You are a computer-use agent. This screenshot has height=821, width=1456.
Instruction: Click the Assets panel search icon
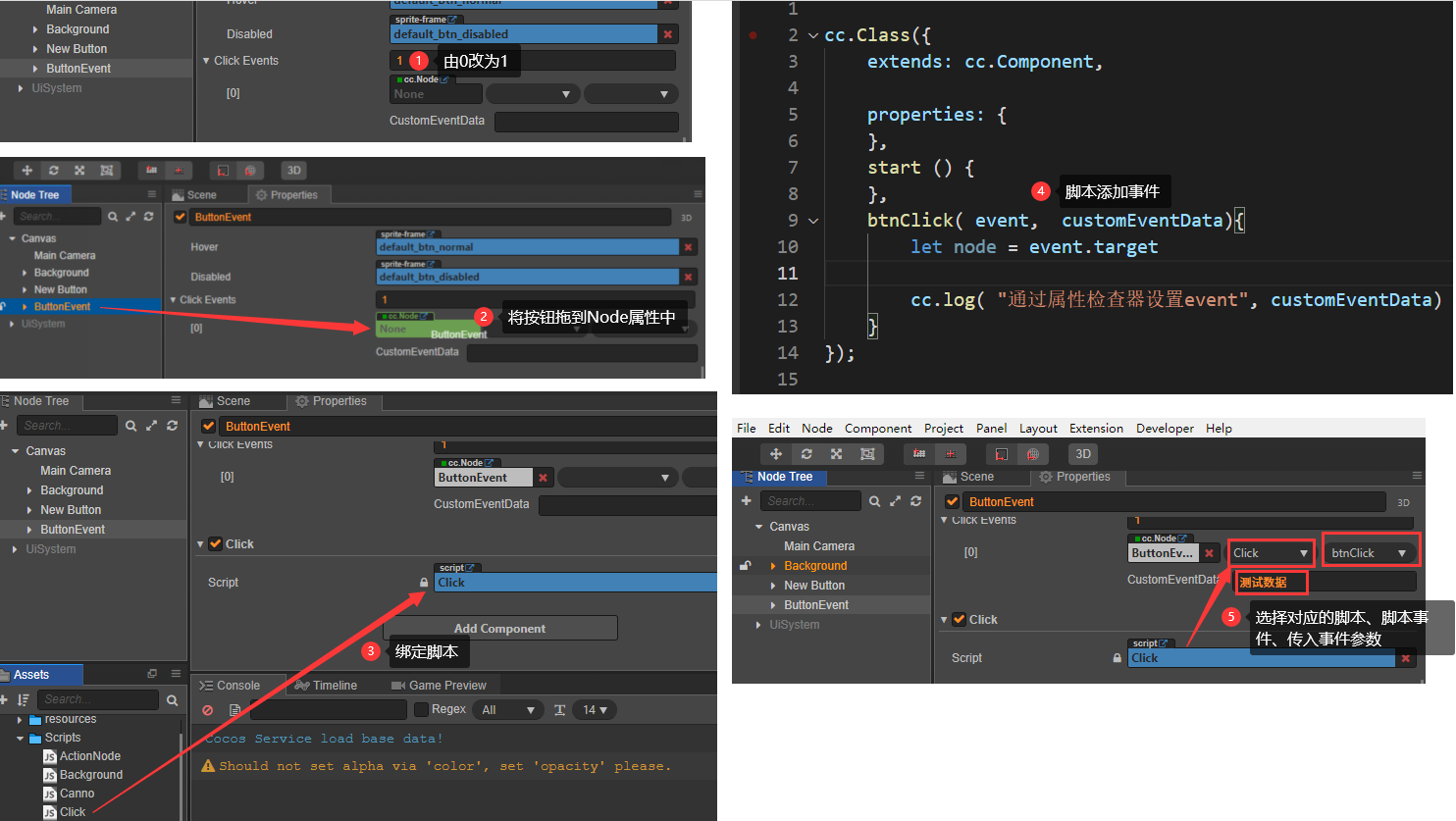pyautogui.click(x=172, y=699)
